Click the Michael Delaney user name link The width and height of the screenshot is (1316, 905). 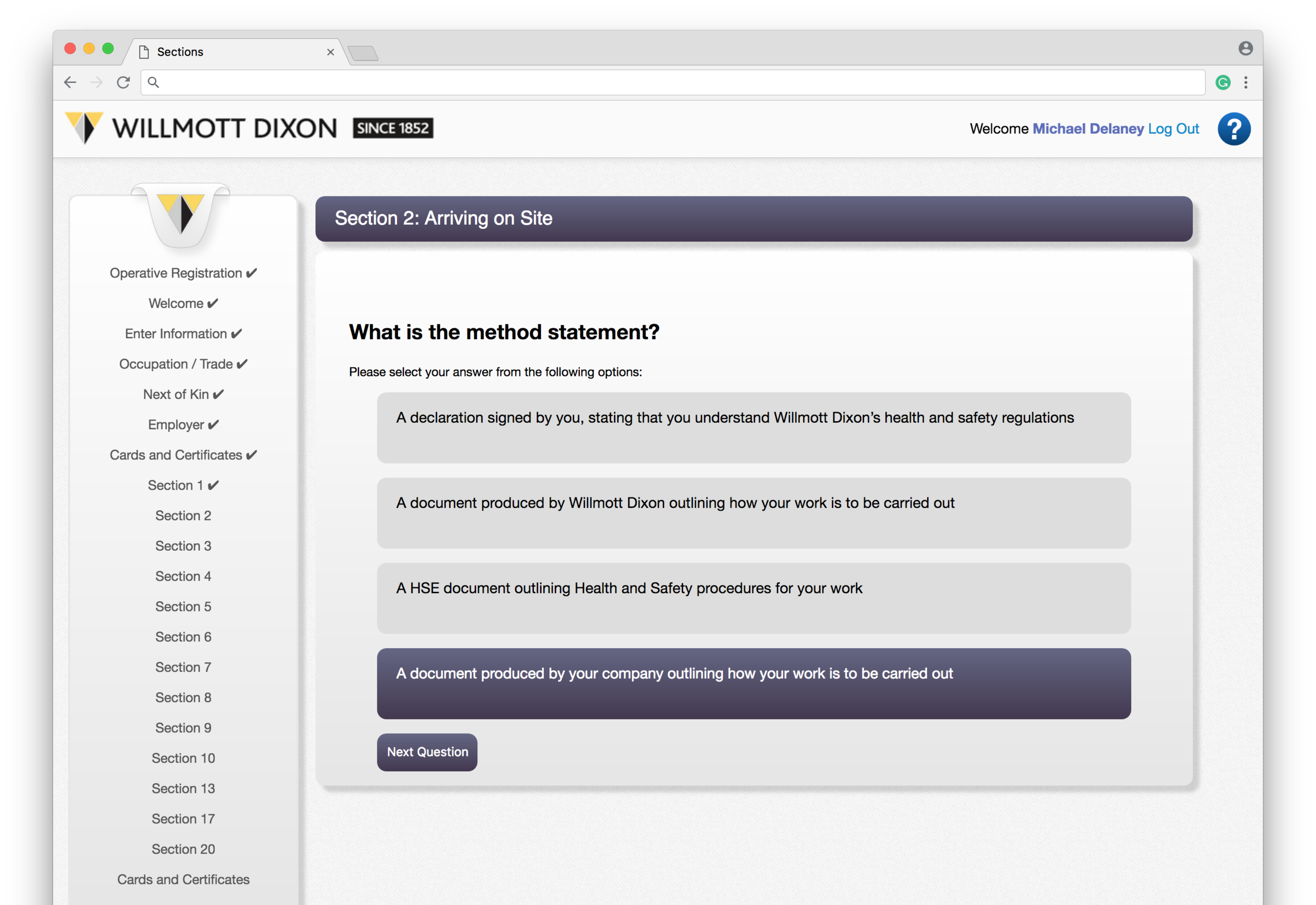pos(1088,130)
